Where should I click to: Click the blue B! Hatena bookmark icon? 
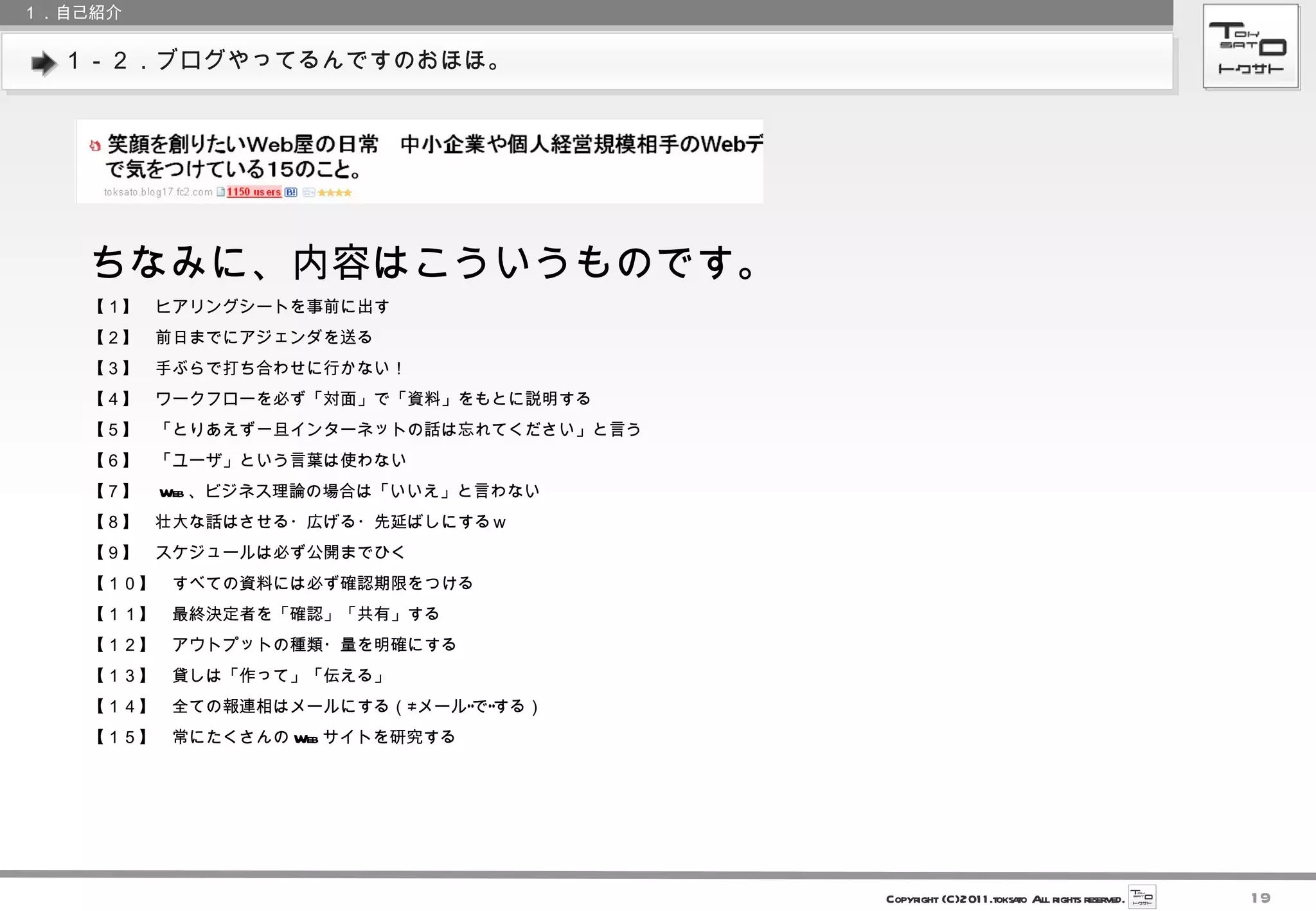(x=291, y=192)
